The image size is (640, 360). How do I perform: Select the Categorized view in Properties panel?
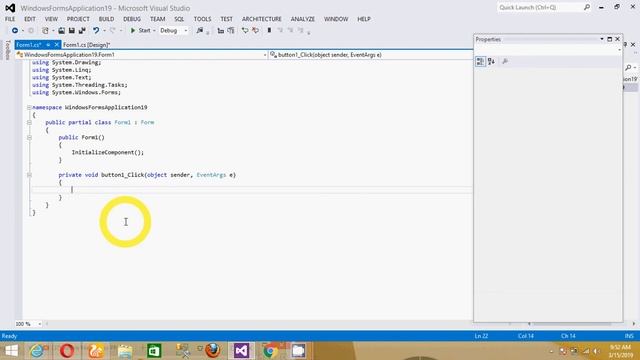(x=480, y=61)
